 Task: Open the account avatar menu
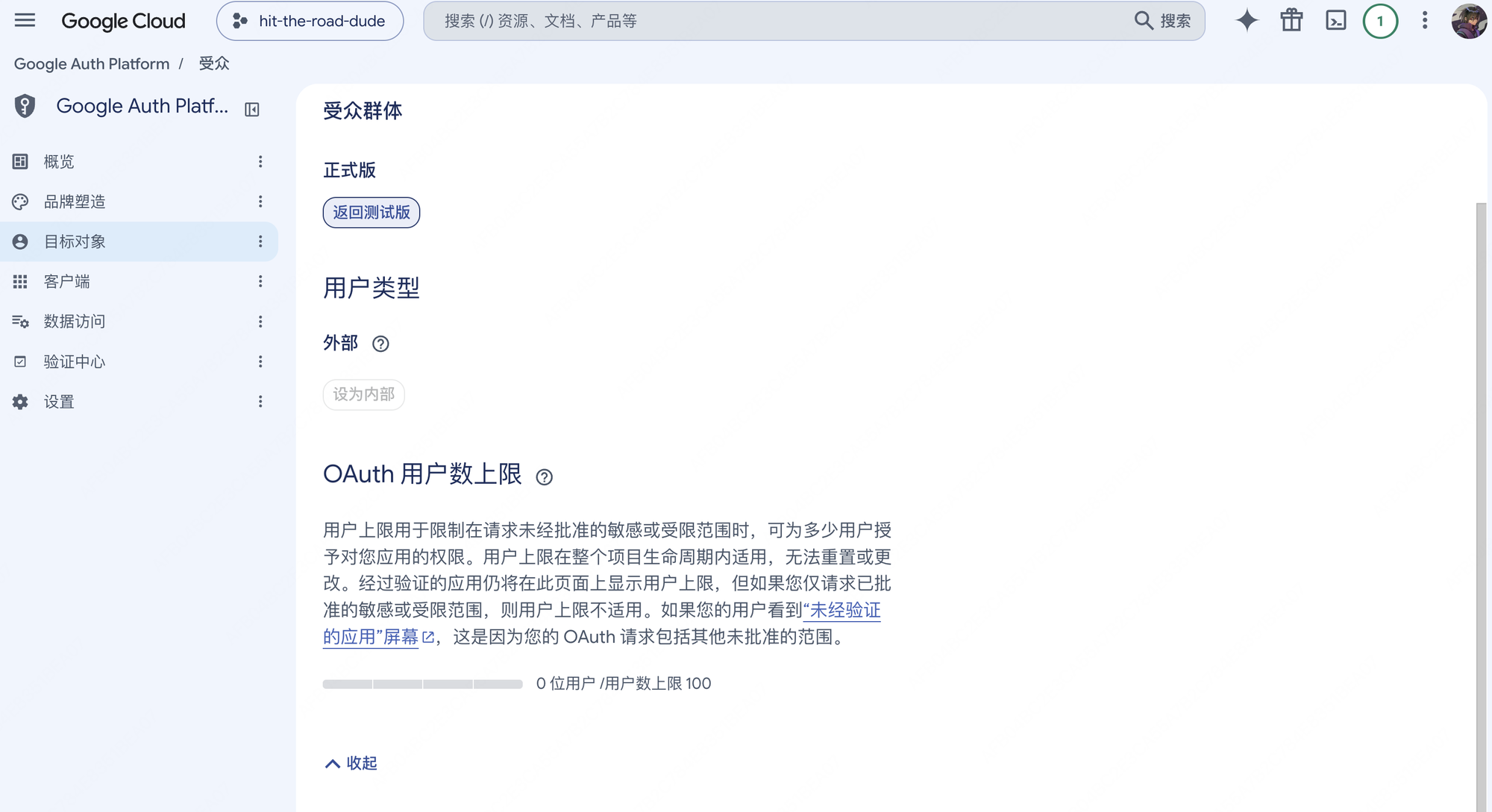coord(1469,21)
